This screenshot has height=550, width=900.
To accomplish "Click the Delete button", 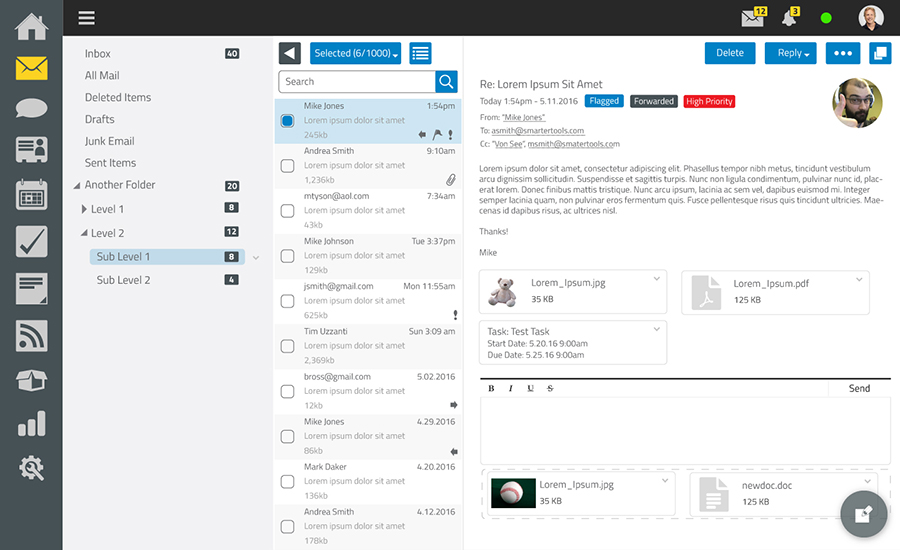I will point(730,53).
